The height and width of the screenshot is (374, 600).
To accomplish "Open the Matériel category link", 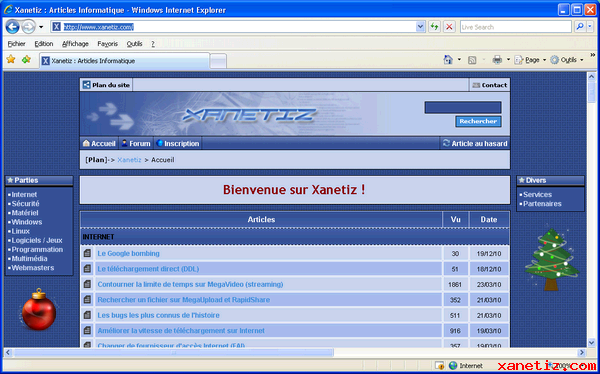I will coord(25,213).
